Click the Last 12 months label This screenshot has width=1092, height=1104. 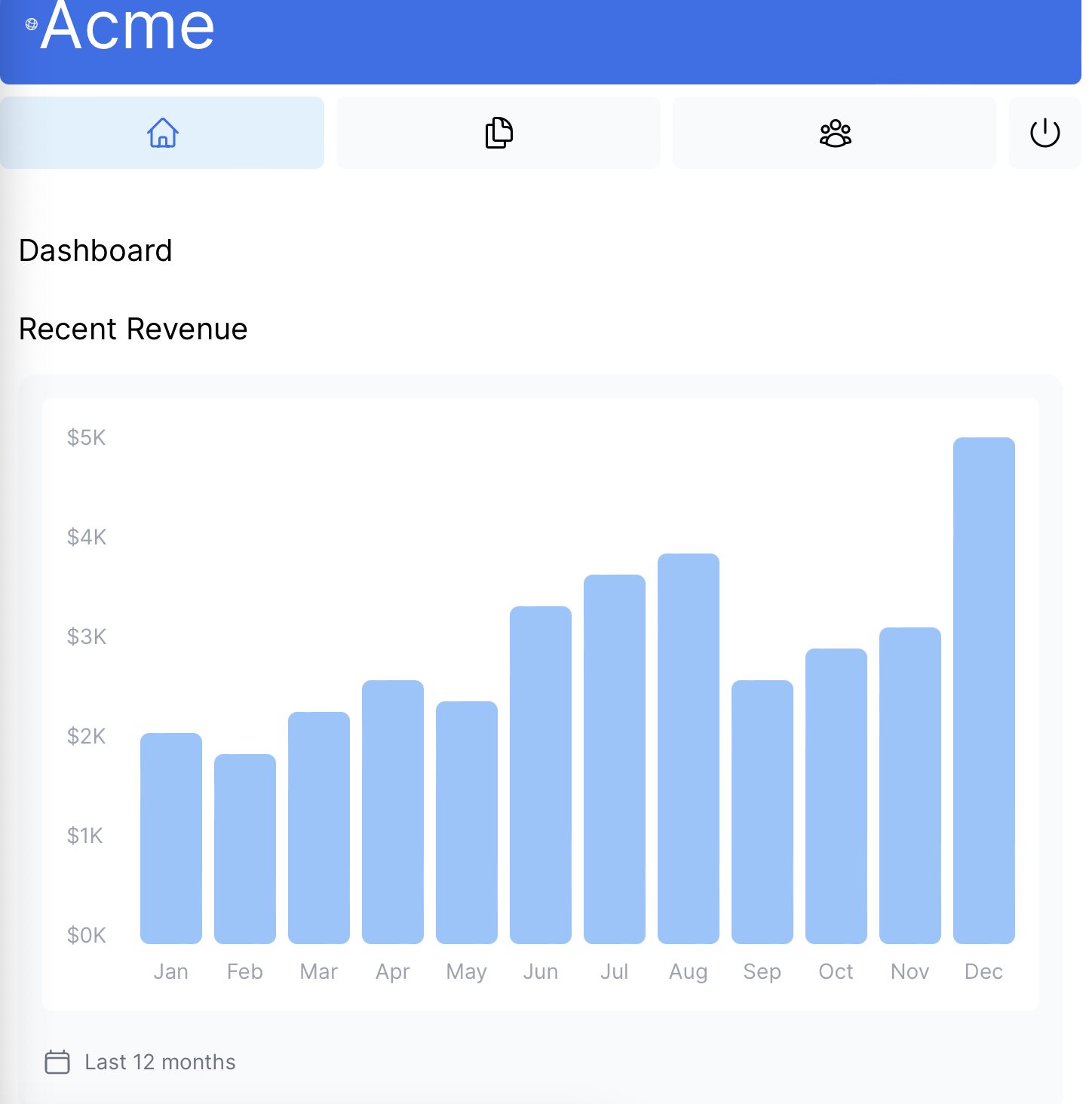tap(160, 1062)
